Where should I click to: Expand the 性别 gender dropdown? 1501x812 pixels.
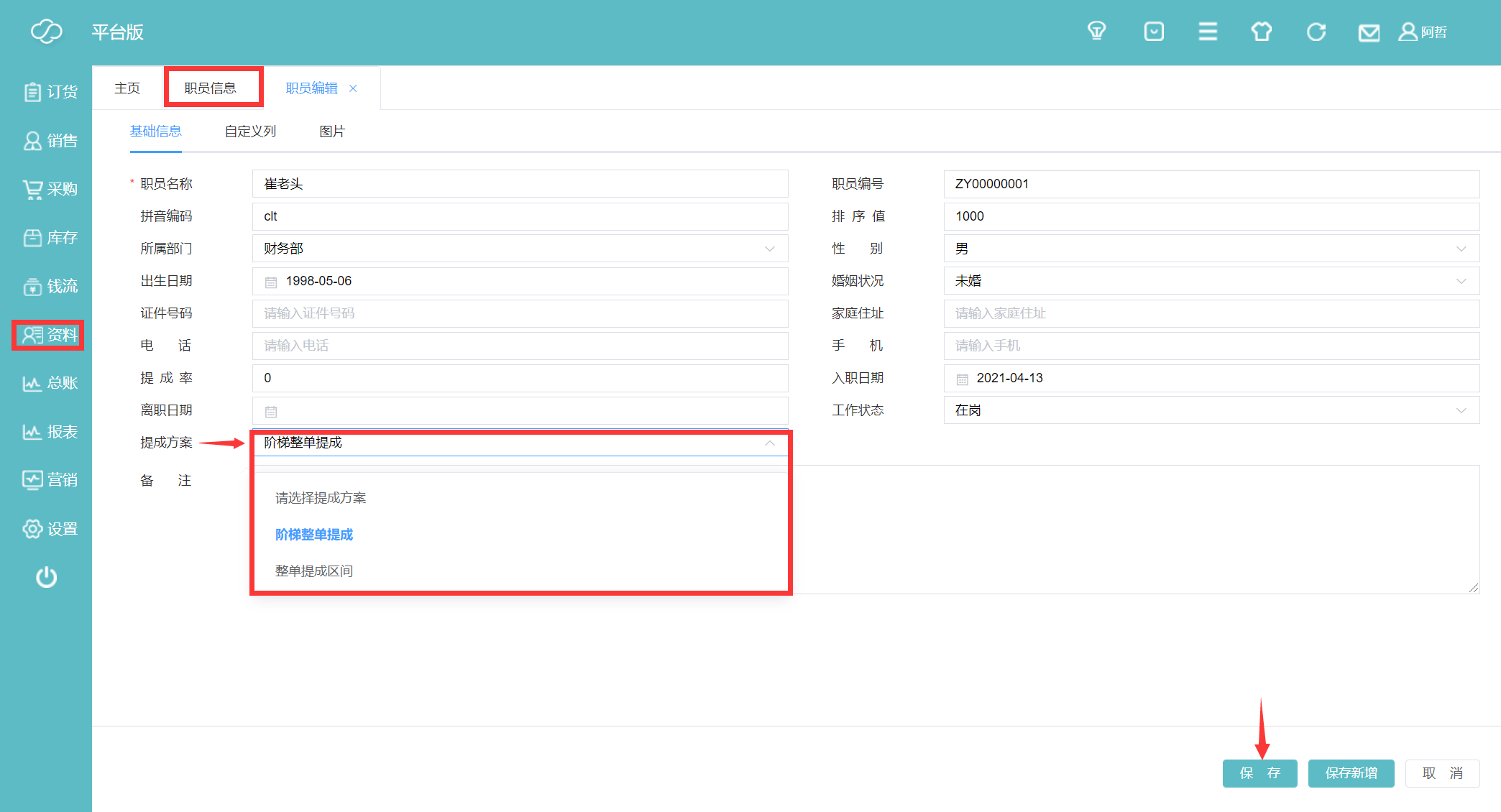(x=1211, y=249)
